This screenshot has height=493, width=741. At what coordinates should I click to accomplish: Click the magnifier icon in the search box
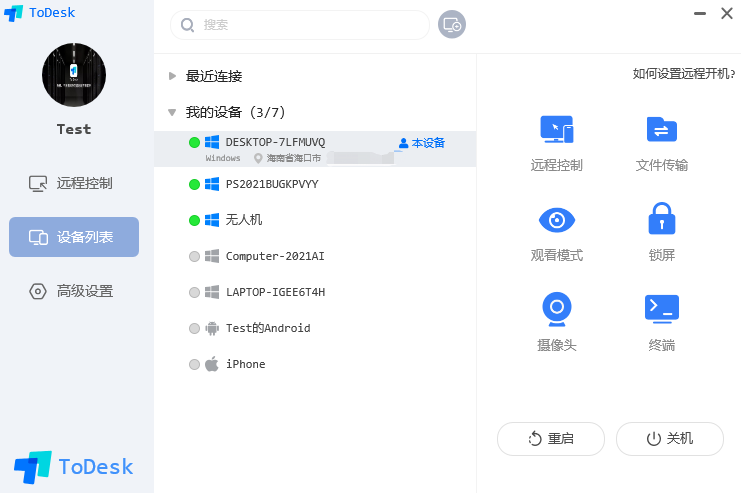(x=188, y=25)
